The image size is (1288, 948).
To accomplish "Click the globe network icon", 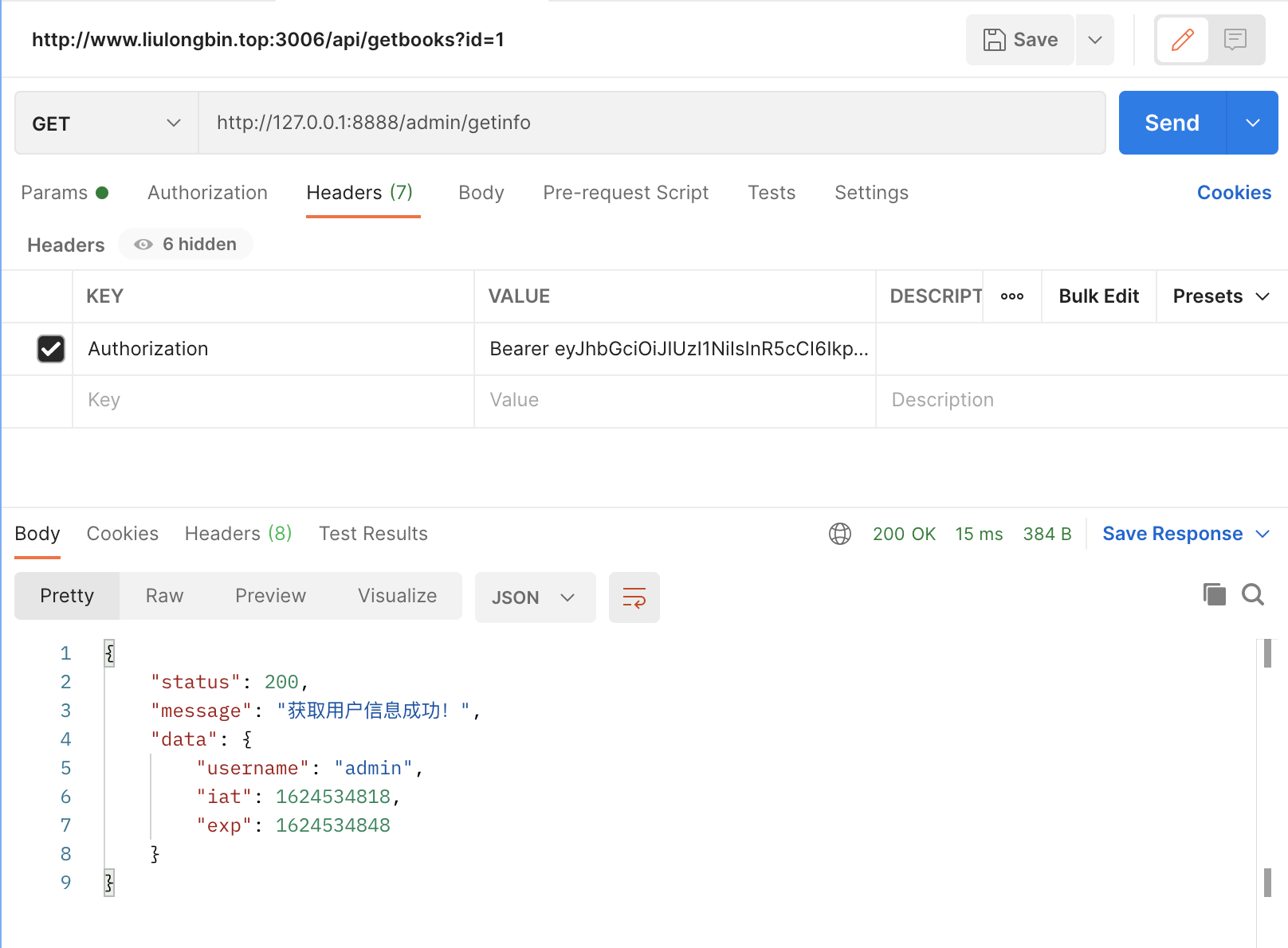I will [x=840, y=534].
